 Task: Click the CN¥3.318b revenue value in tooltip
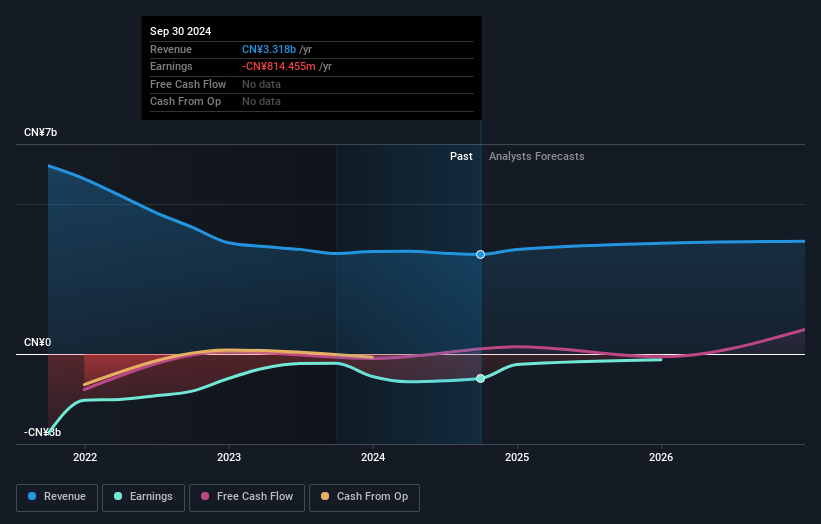coord(269,49)
